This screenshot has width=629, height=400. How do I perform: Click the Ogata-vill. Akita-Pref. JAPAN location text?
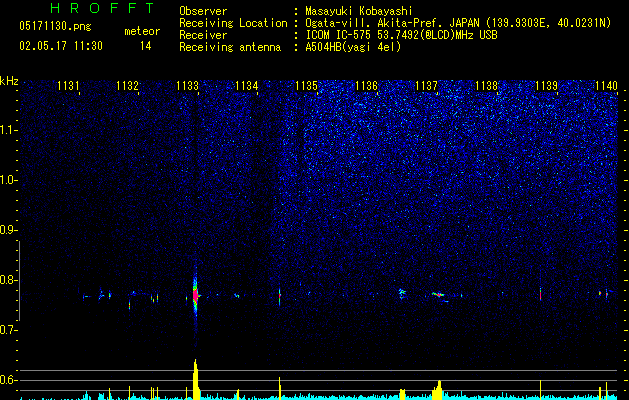coord(458,23)
